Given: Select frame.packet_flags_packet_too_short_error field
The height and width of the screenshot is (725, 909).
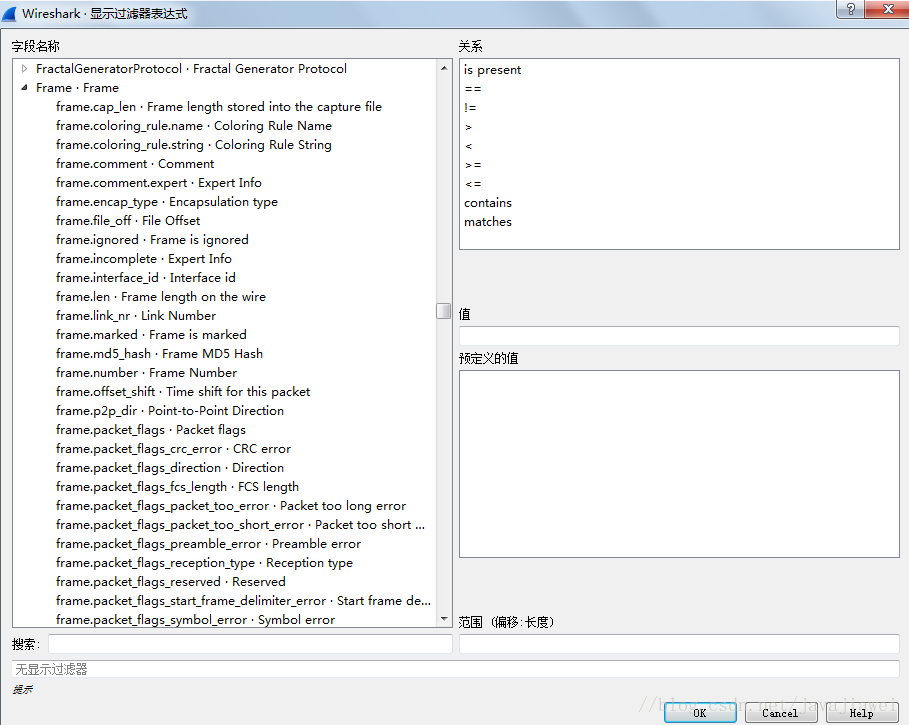Looking at the screenshot, I should [241, 525].
